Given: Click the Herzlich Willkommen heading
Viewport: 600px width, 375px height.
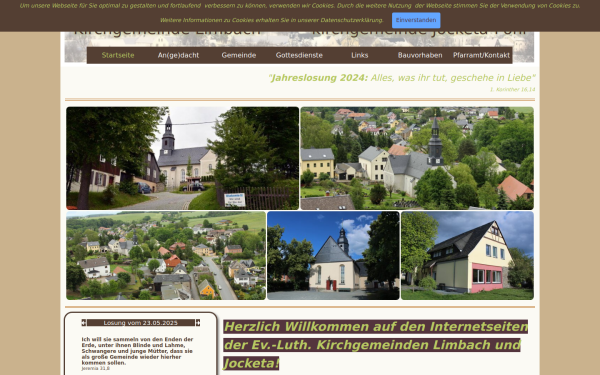Looking at the screenshot, I should [x=375, y=345].
